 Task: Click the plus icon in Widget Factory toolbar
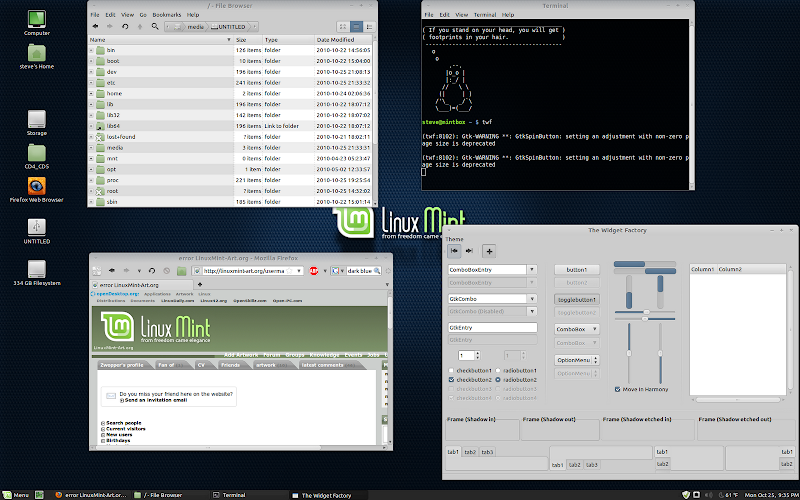[x=489, y=251]
